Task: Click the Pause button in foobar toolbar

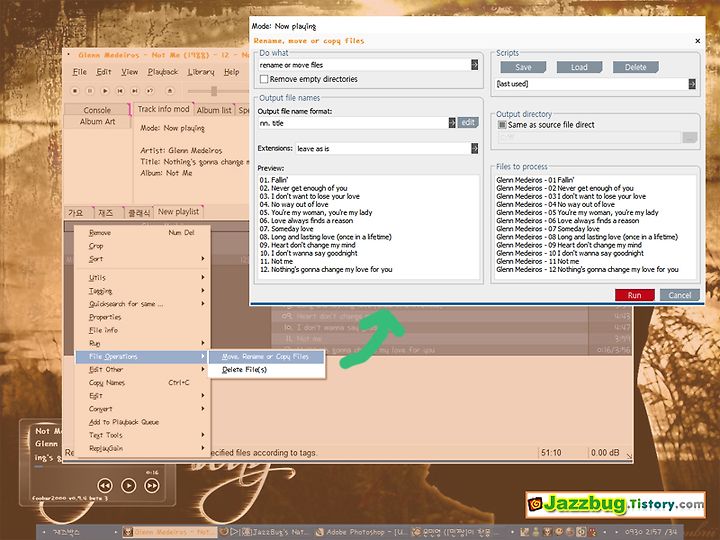Action: [90, 91]
